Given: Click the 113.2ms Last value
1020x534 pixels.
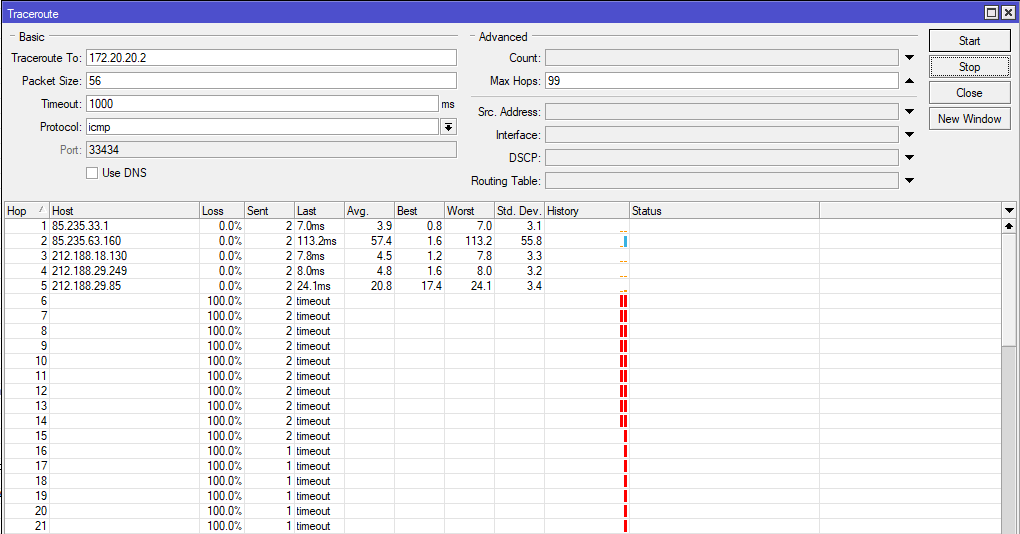Looking at the screenshot, I should [x=317, y=241].
